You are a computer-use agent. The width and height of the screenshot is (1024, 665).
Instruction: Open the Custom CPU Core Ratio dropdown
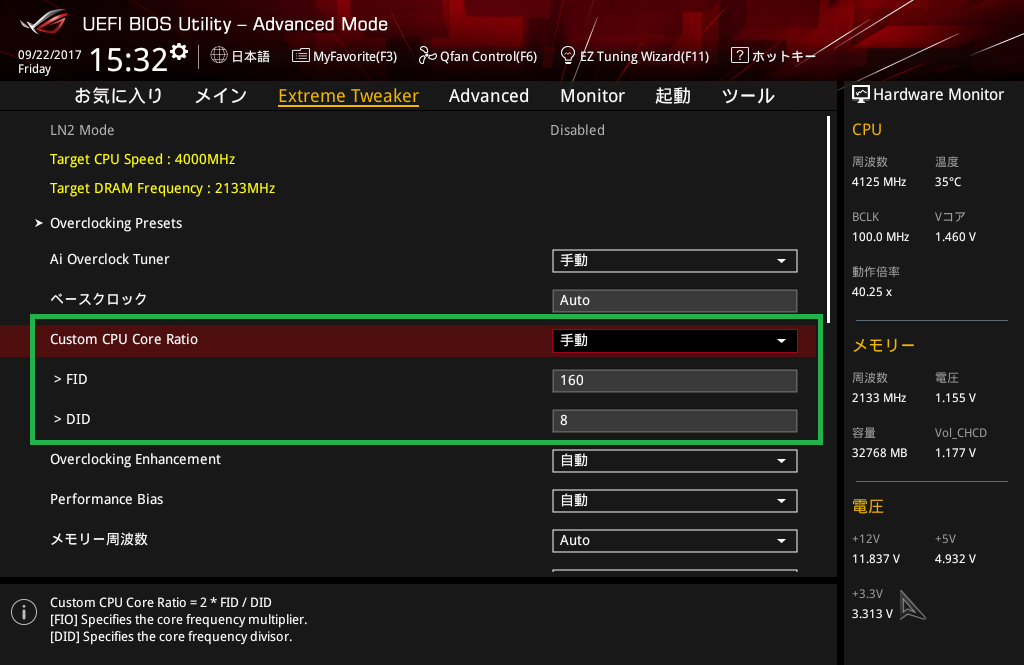[674, 340]
